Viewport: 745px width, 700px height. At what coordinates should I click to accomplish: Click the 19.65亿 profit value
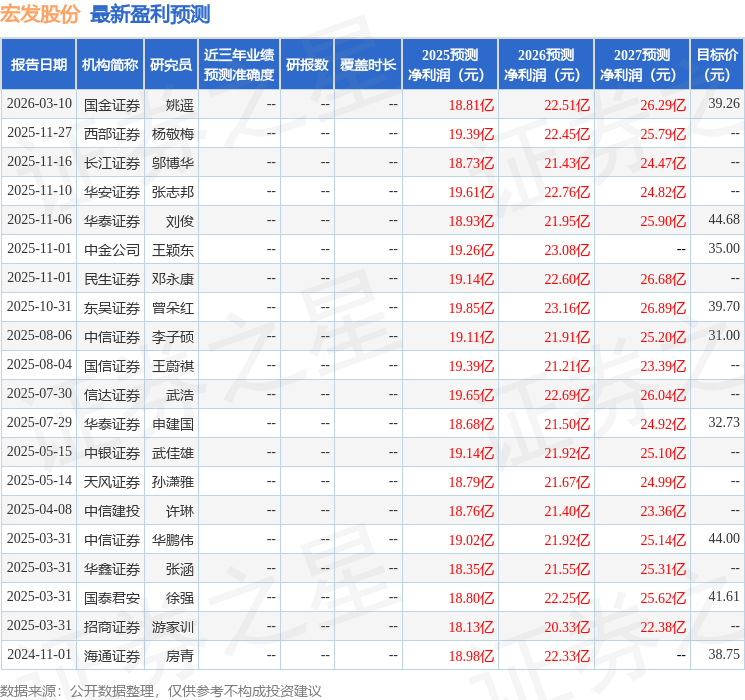point(471,395)
